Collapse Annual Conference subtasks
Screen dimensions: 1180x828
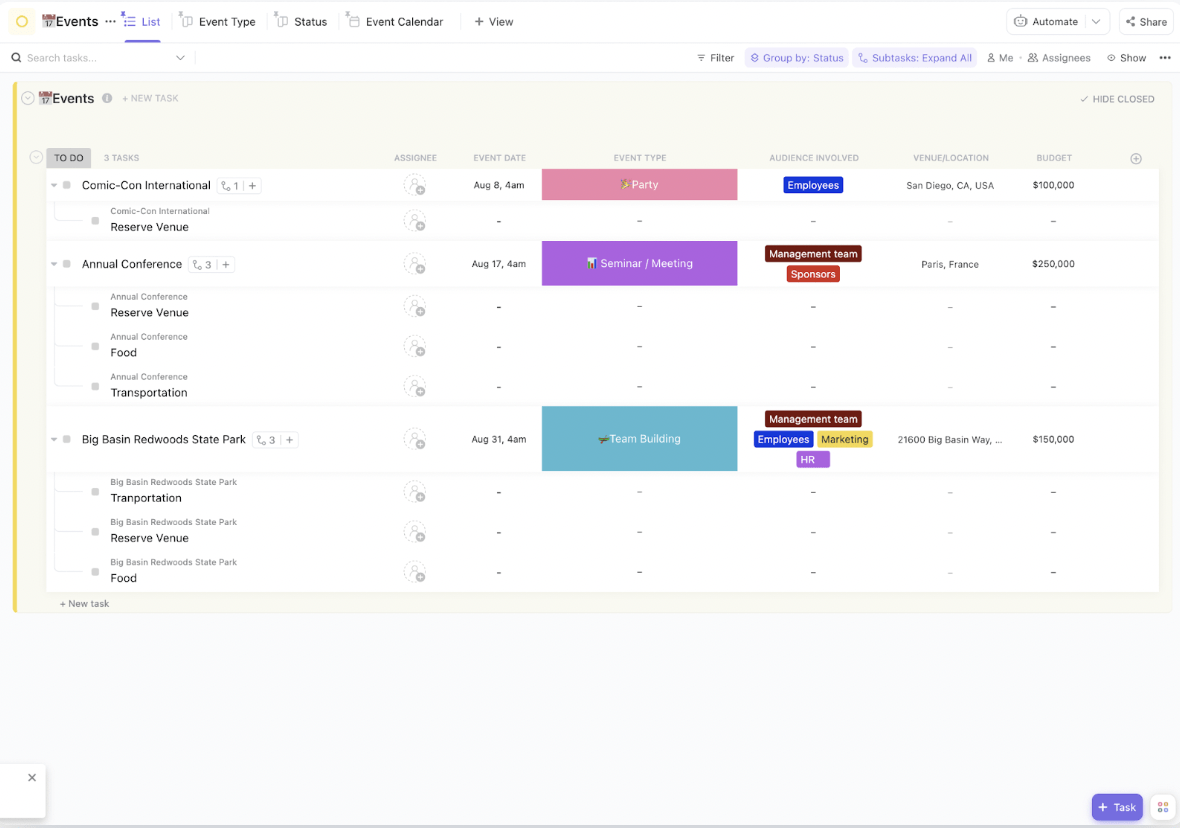(53, 264)
